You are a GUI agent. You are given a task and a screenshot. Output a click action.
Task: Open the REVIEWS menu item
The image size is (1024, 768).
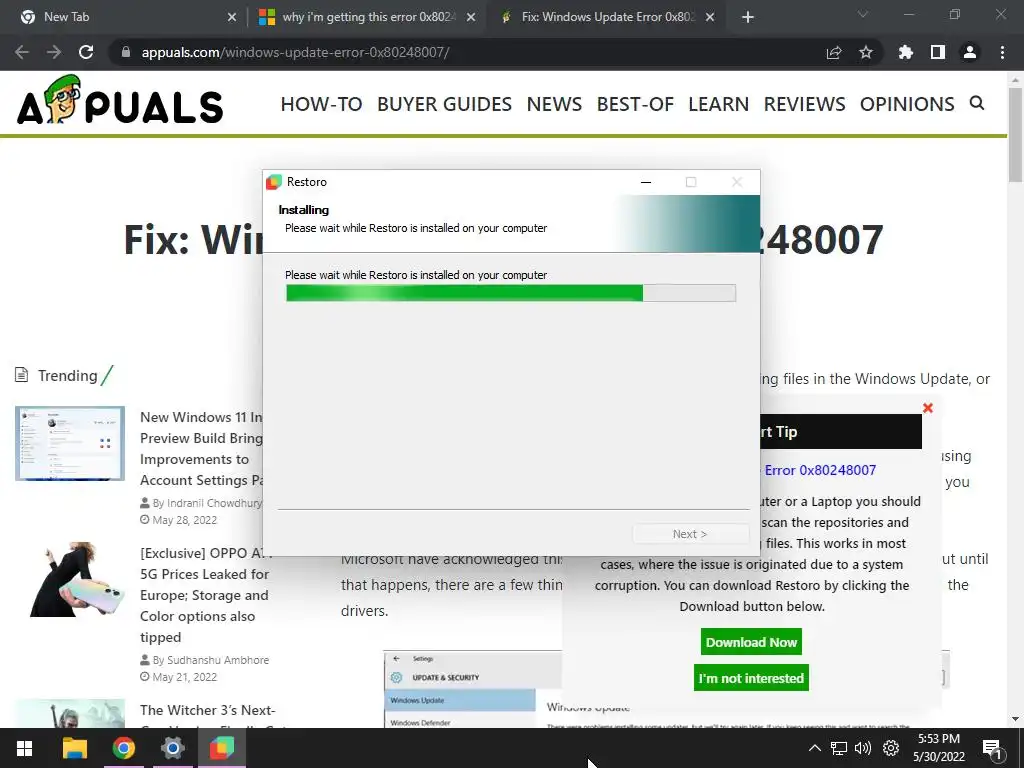pyautogui.click(x=804, y=104)
